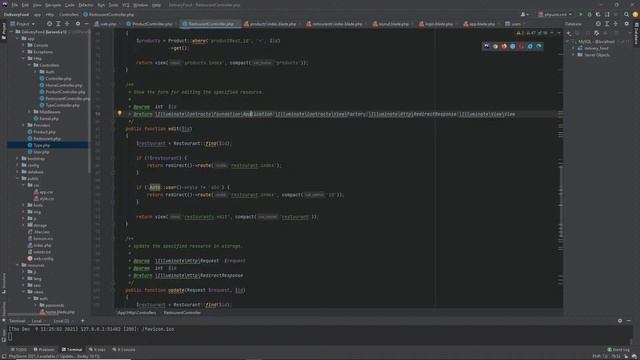Click Expand All icon in Project panel

click(x=58, y=24)
